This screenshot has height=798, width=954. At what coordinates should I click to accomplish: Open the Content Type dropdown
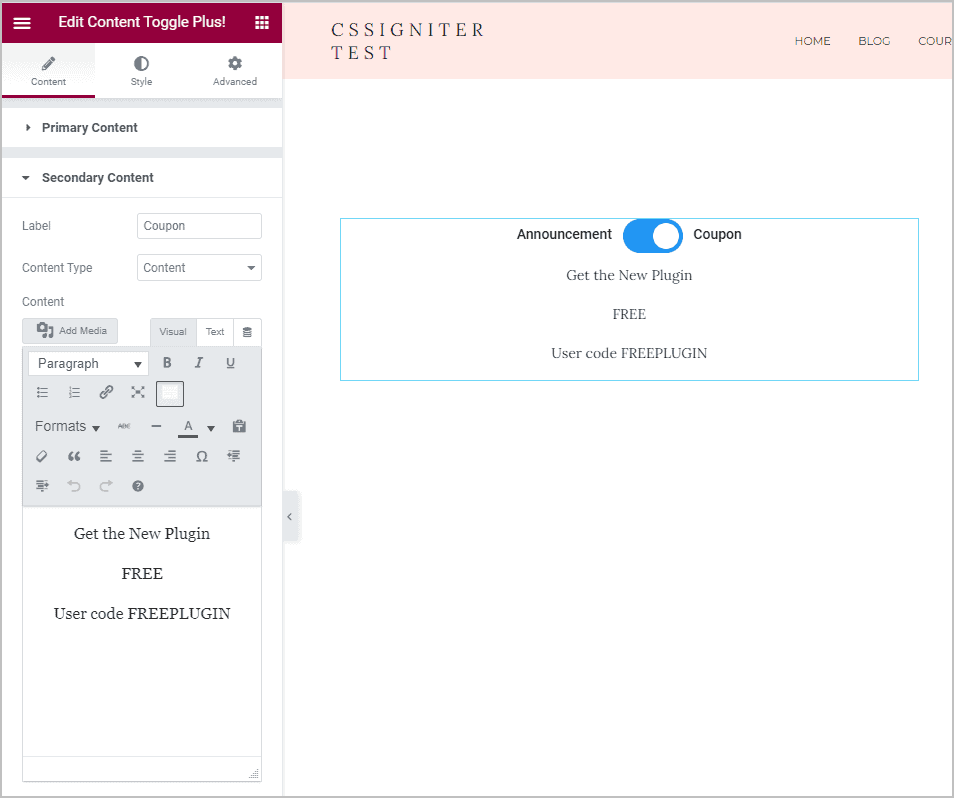pos(198,267)
